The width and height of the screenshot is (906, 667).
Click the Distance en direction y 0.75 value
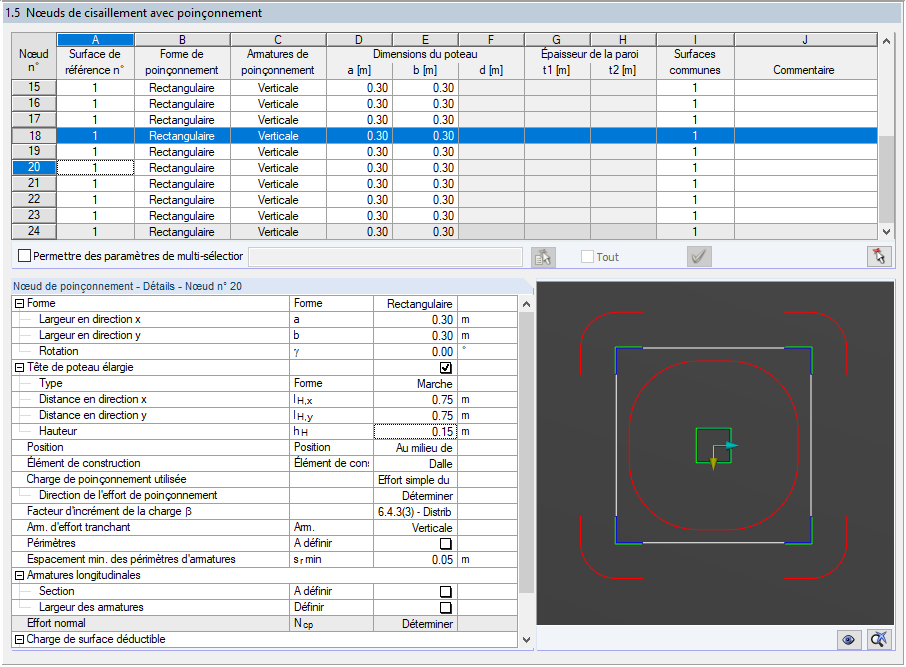(415, 416)
